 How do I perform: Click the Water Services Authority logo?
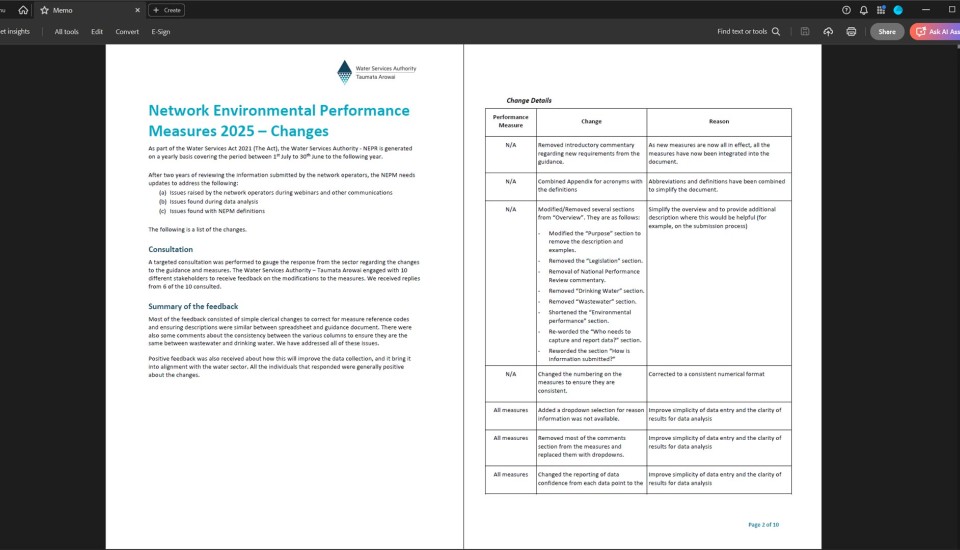pos(378,72)
